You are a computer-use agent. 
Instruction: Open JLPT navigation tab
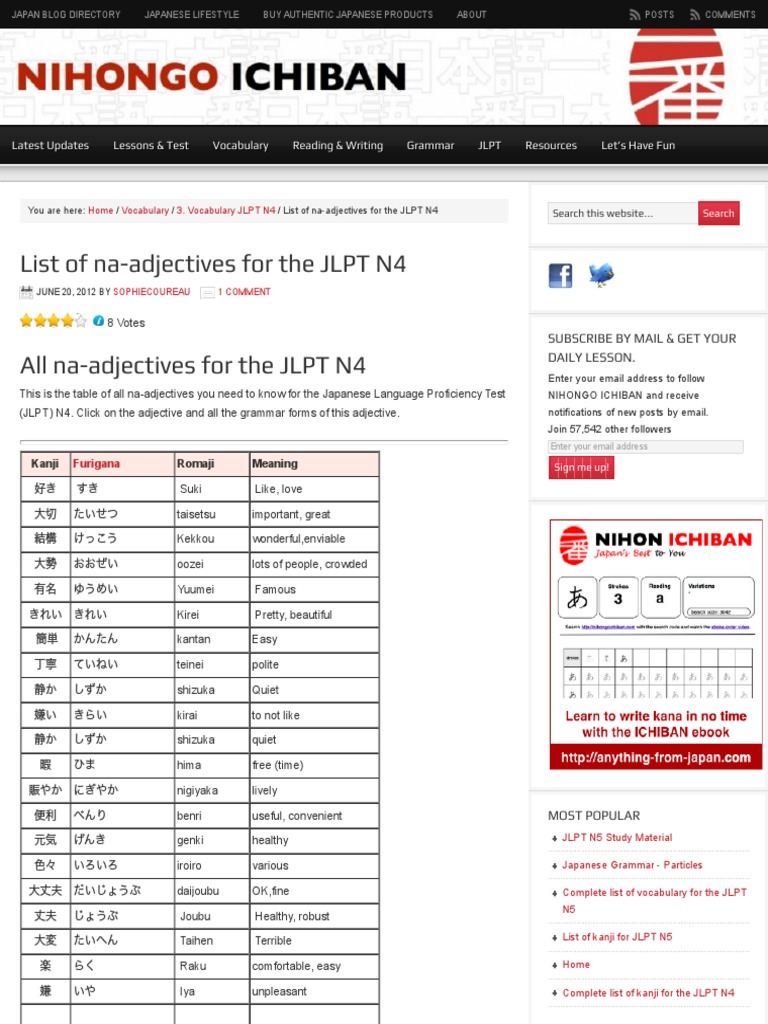489,145
